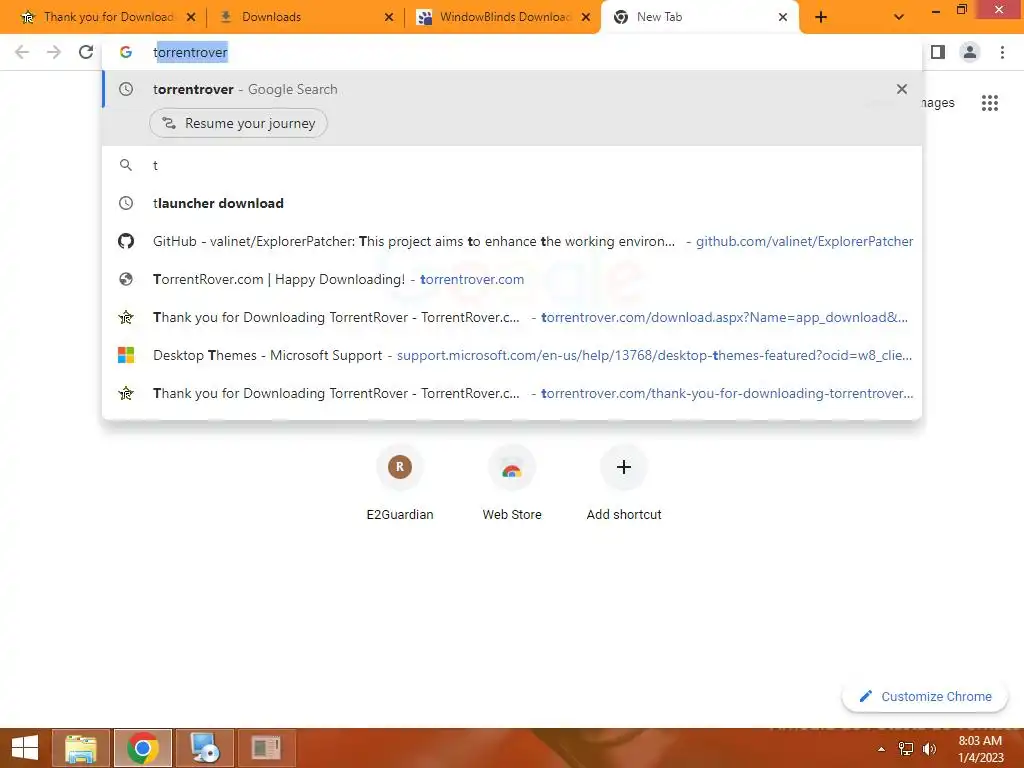Click the Google G icon in address bar
This screenshot has height=768, width=1024.
pos(126,52)
